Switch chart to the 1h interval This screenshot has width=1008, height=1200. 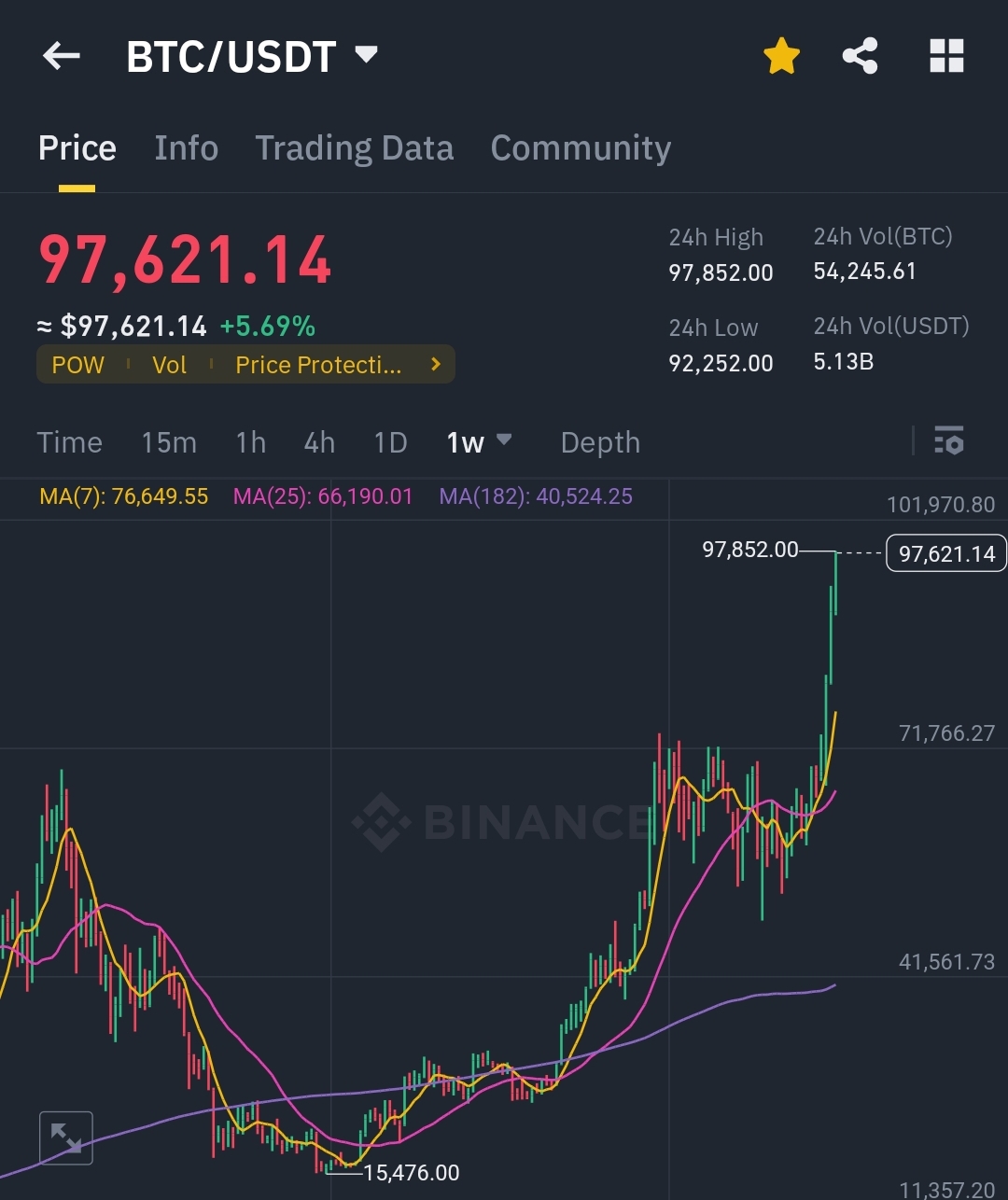tap(250, 442)
